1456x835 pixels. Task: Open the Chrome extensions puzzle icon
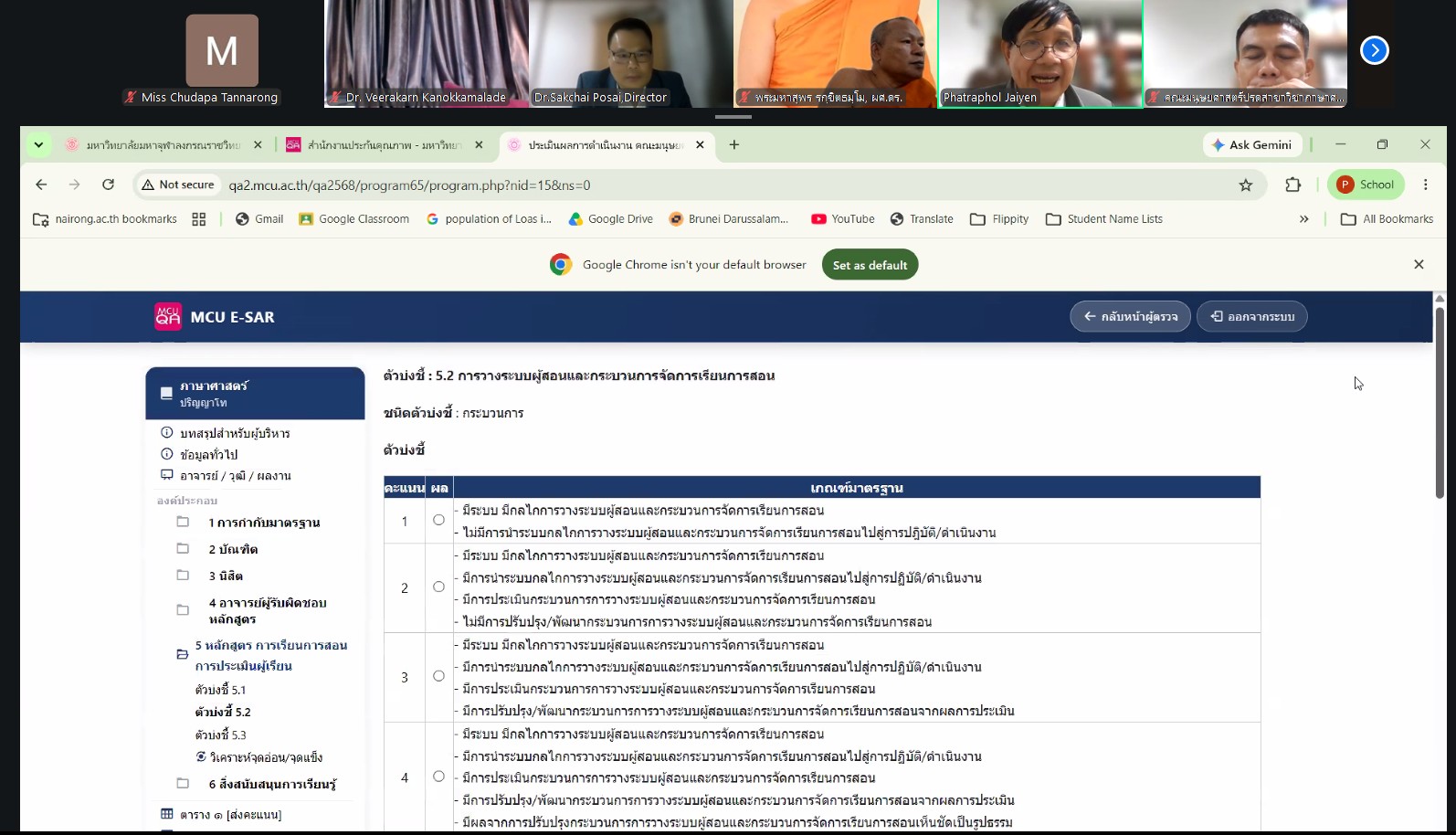coord(1292,185)
